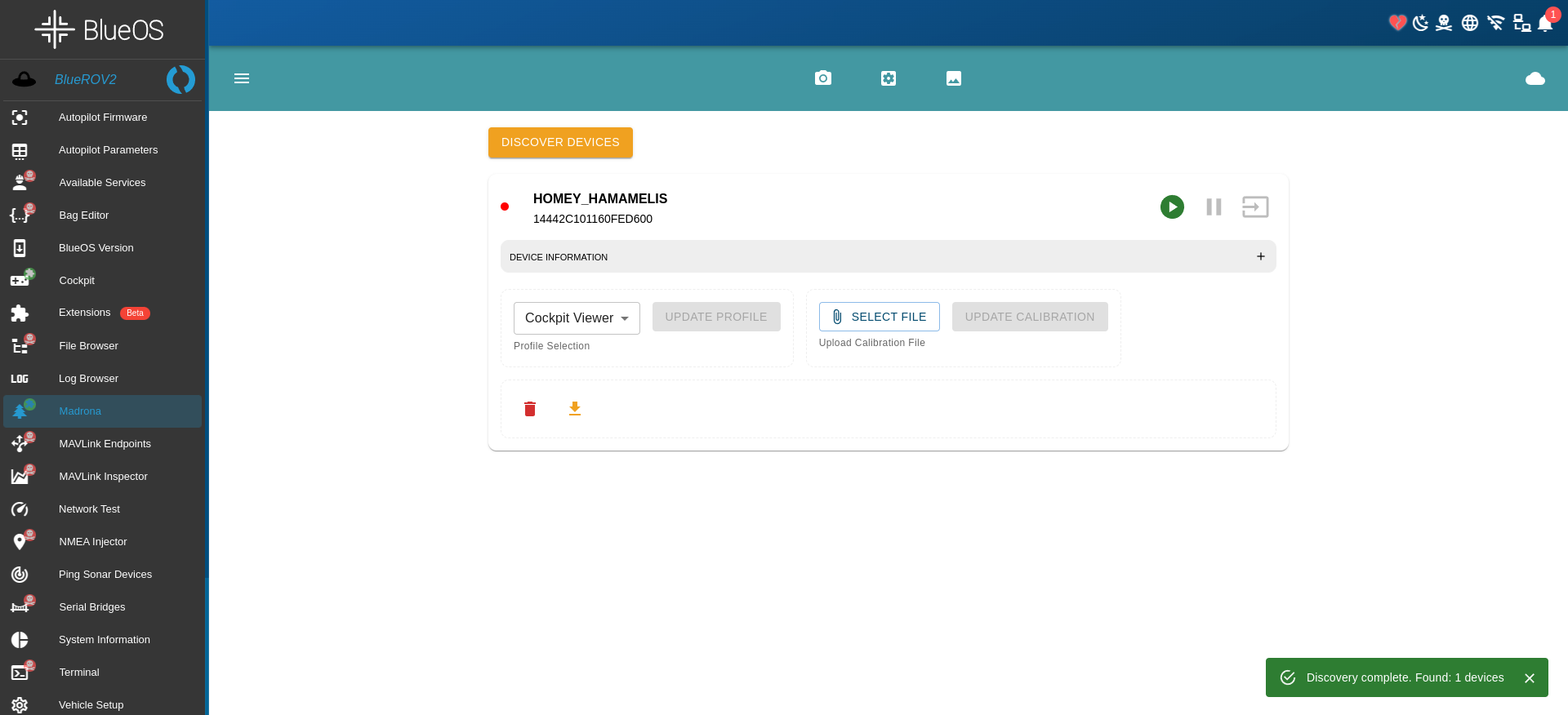This screenshot has height=715, width=1568.
Task: Click the heart health status icon
Action: pos(1397,23)
